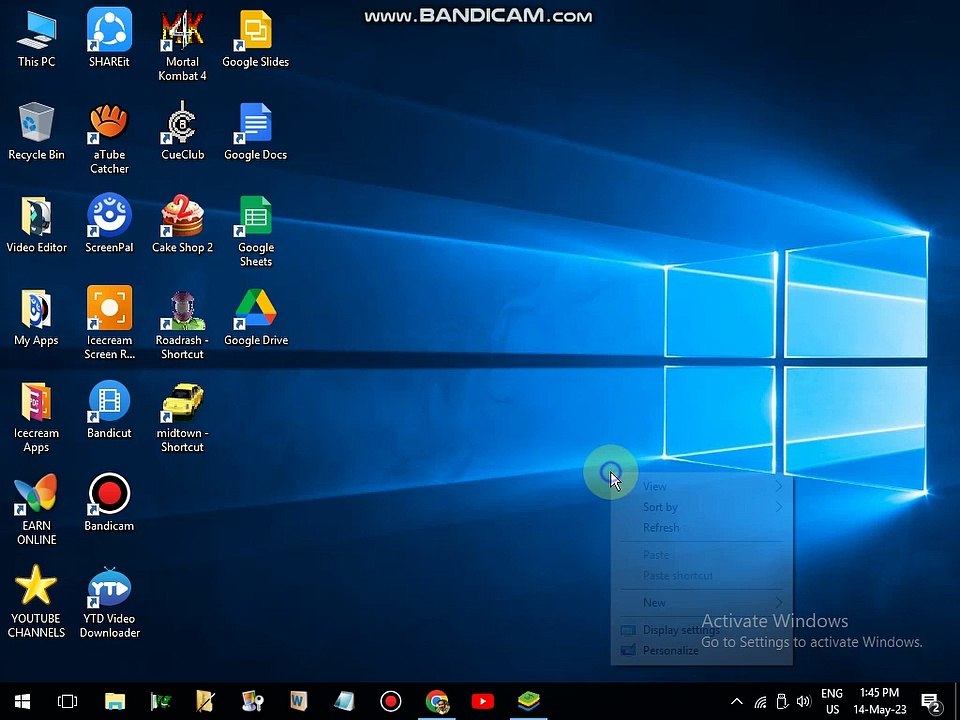
Task: Open Wi-Fi network flyout
Action: click(x=760, y=702)
